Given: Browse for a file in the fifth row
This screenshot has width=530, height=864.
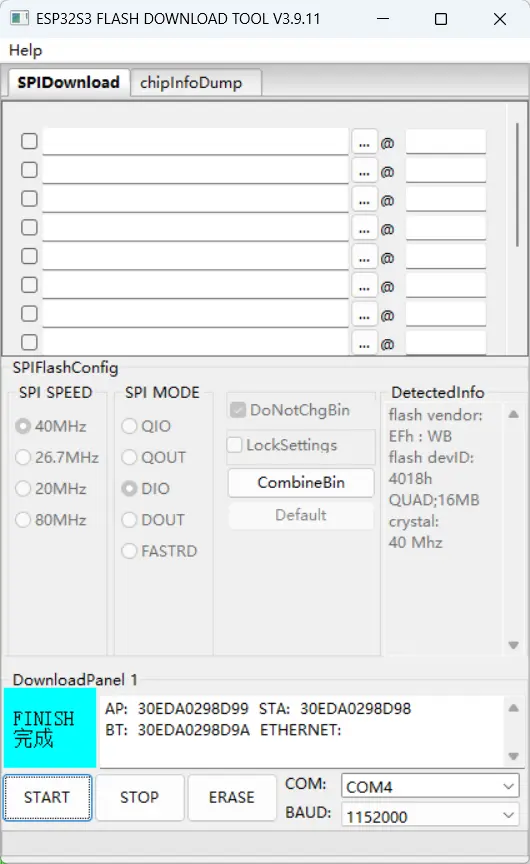Looking at the screenshot, I should (364, 258).
